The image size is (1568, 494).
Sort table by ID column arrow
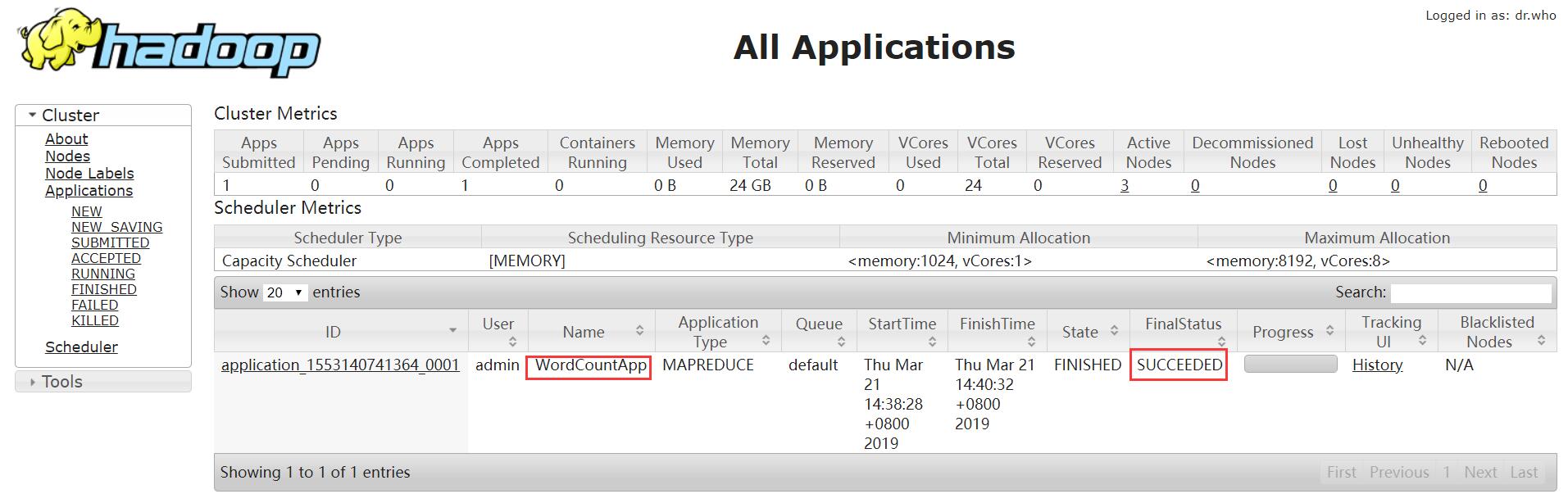coord(452,331)
